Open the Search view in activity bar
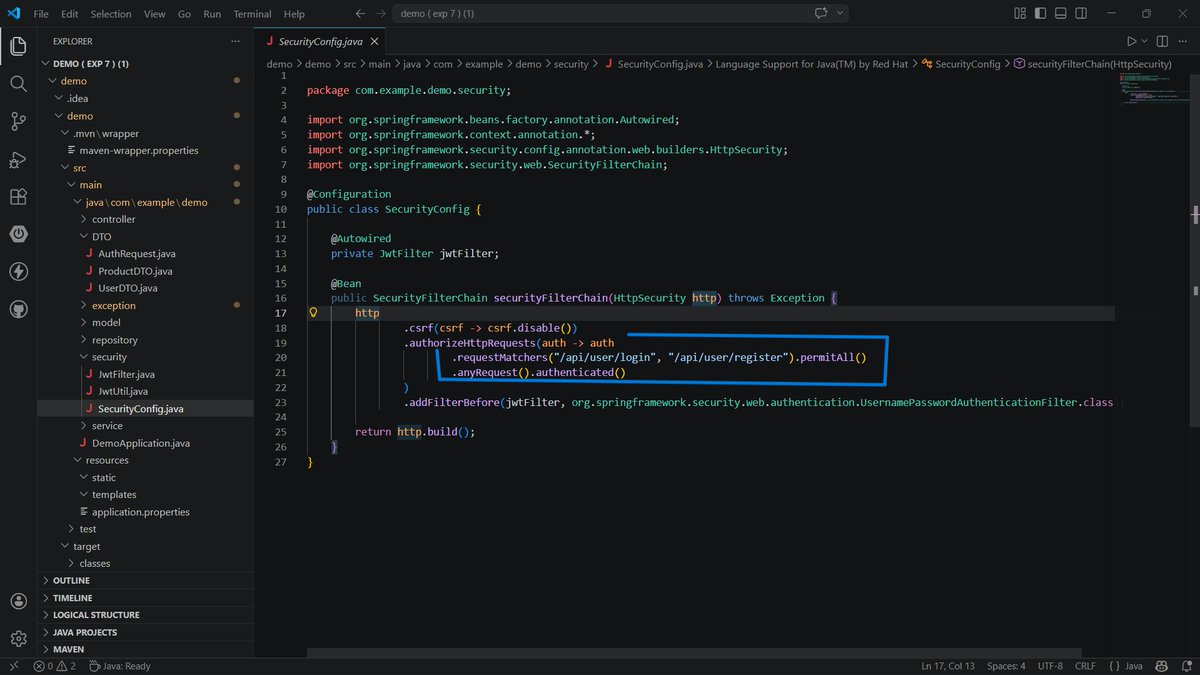This screenshot has height=675, width=1200. pyautogui.click(x=18, y=84)
